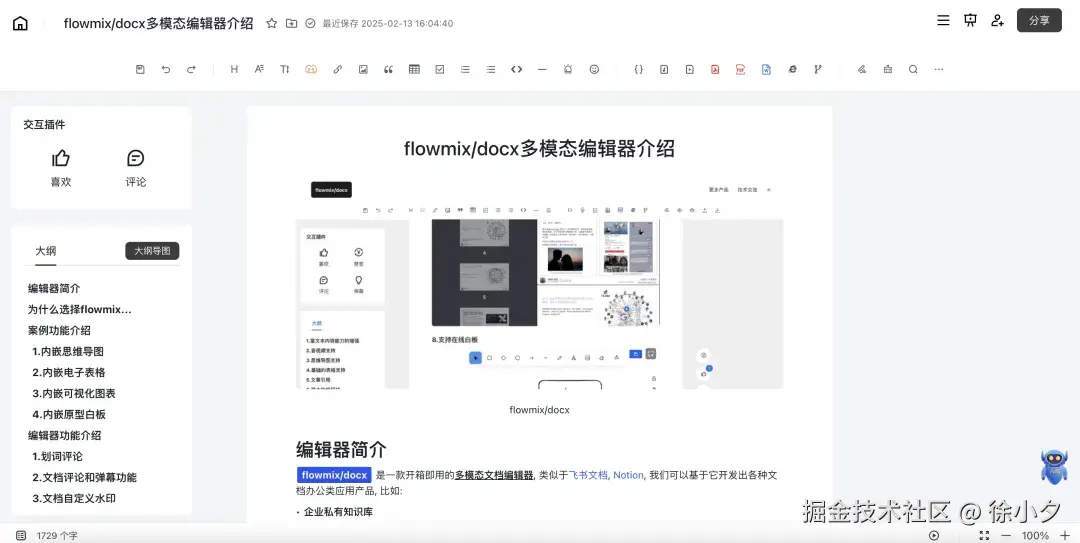Image resolution: width=1080 pixels, height=543 pixels.
Task: Star this document as favorite
Action: 271,23
